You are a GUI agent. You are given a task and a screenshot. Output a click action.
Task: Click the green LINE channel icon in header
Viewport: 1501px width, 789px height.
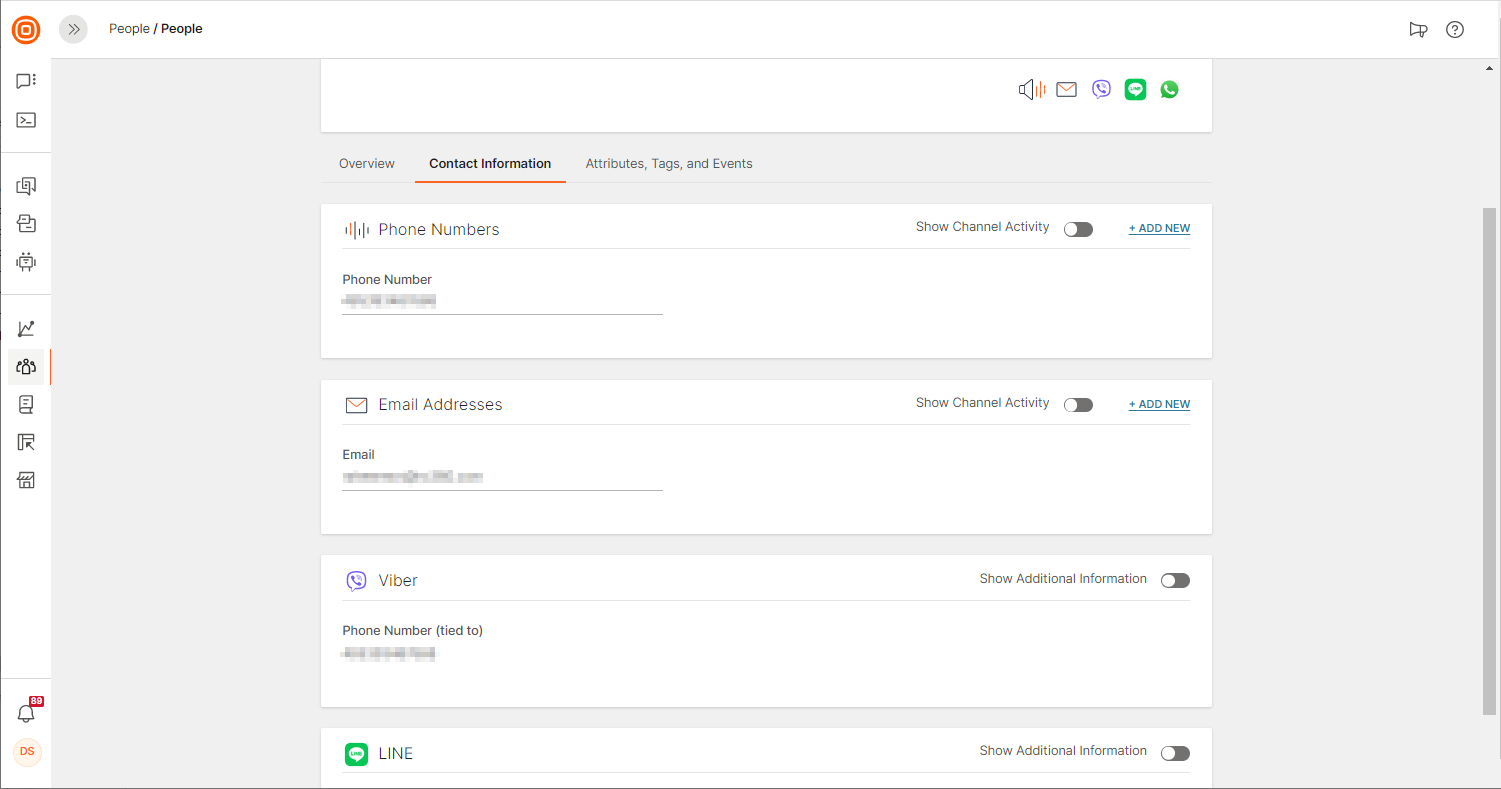pos(1135,90)
